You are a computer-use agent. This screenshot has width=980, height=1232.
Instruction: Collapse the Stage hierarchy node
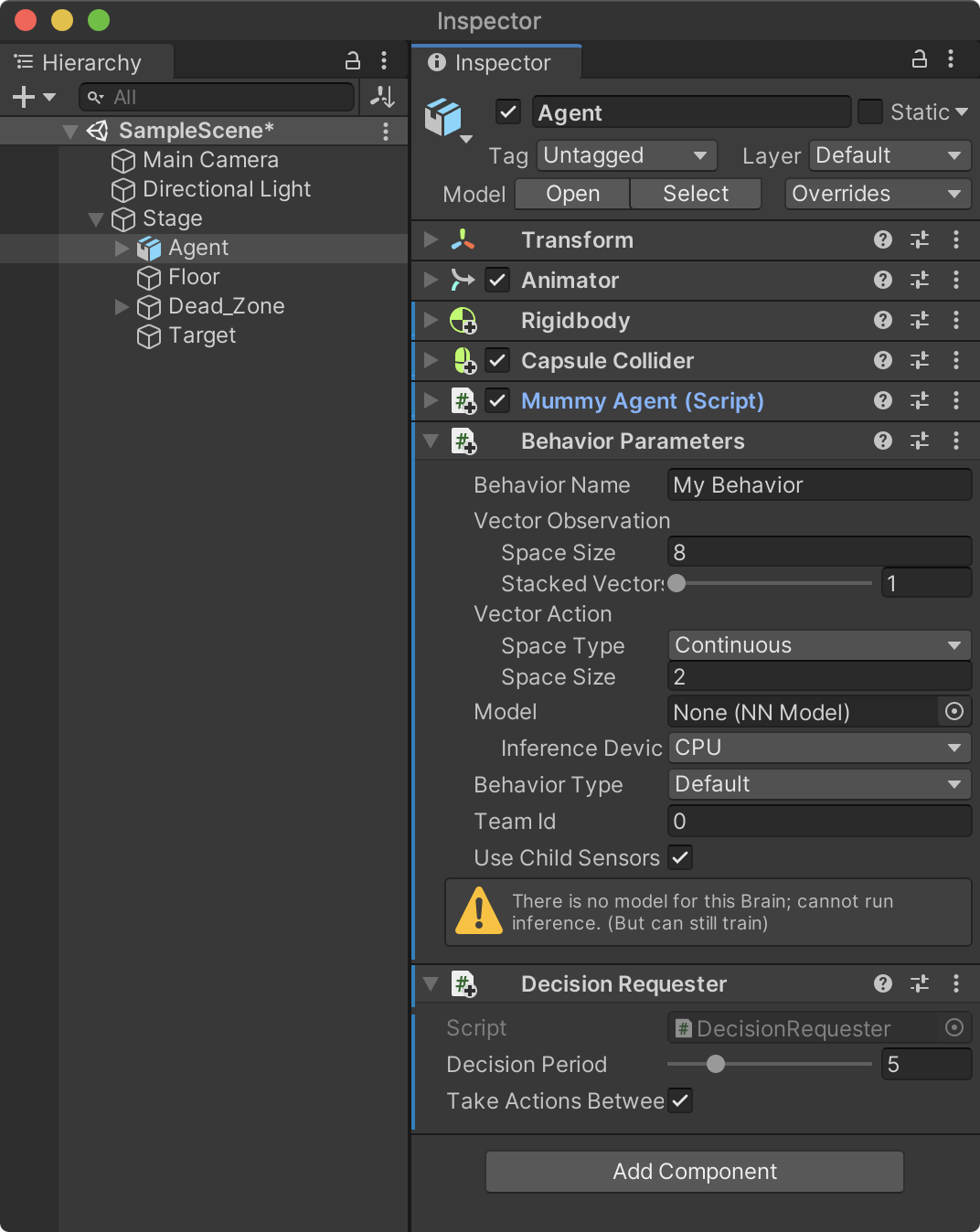[x=96, y=218]
